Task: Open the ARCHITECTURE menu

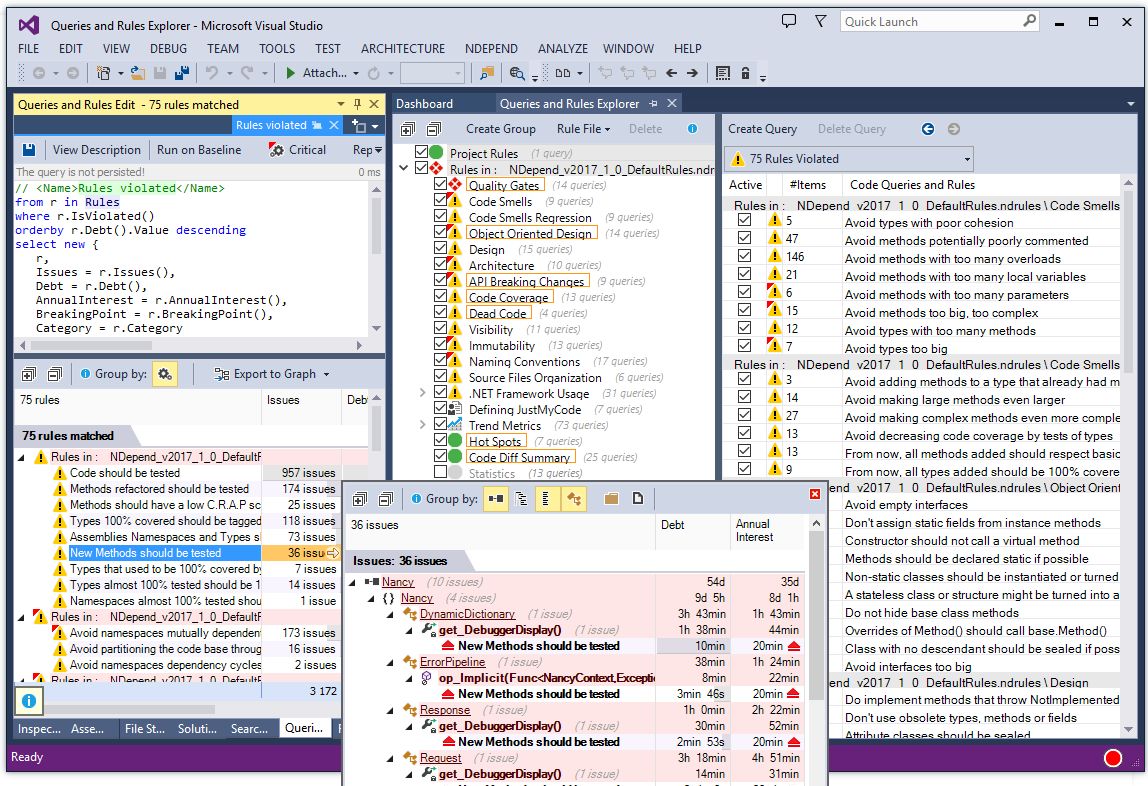Action: (x=403, y=48)
